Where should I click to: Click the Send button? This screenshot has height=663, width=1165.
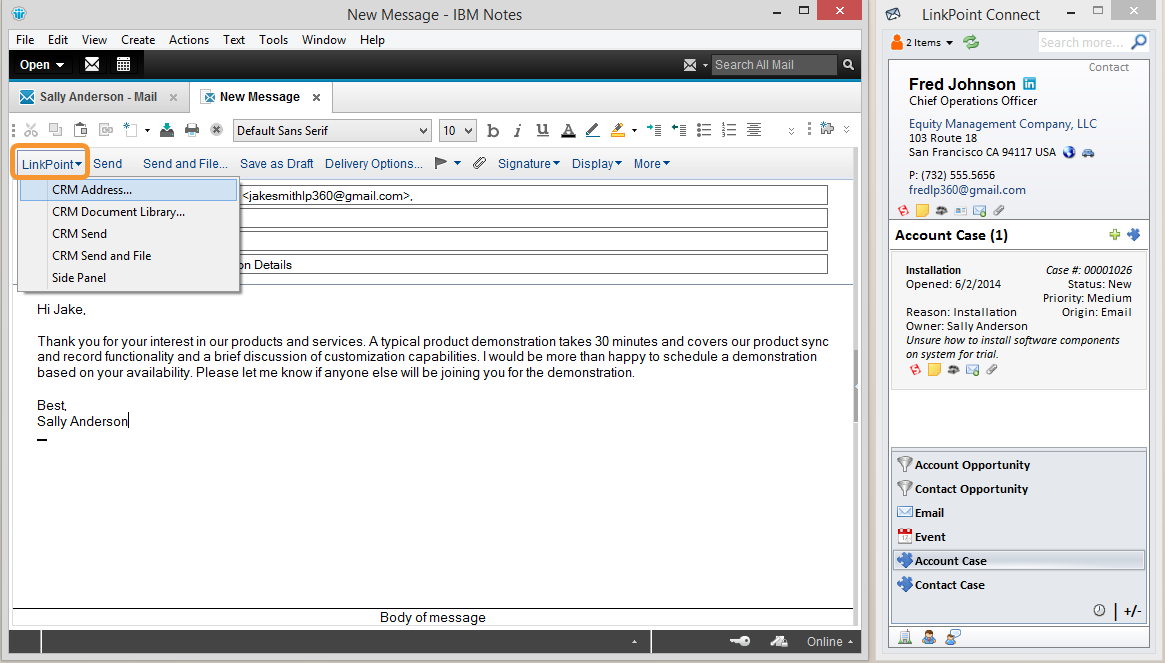[108, 164]
